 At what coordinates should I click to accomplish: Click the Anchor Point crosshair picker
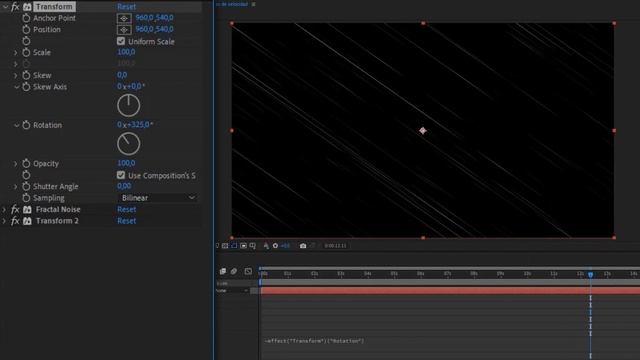tap(124, 18)
